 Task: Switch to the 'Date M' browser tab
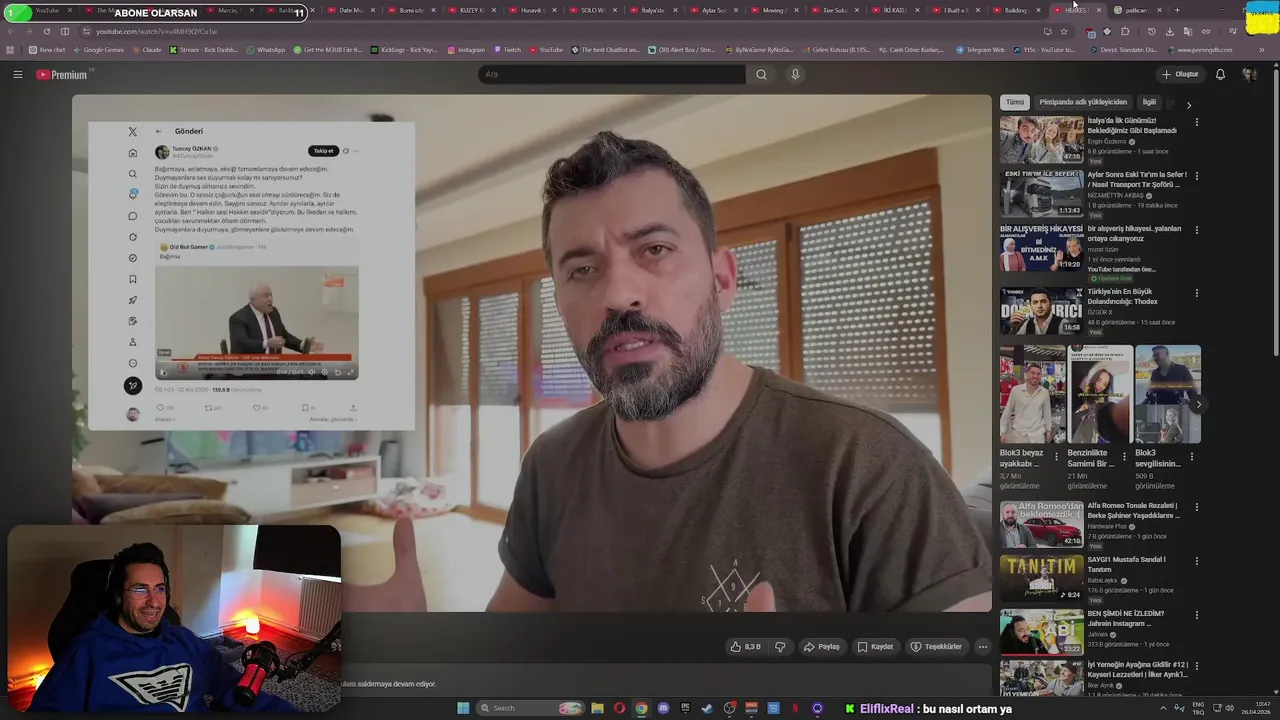[351, 10]
